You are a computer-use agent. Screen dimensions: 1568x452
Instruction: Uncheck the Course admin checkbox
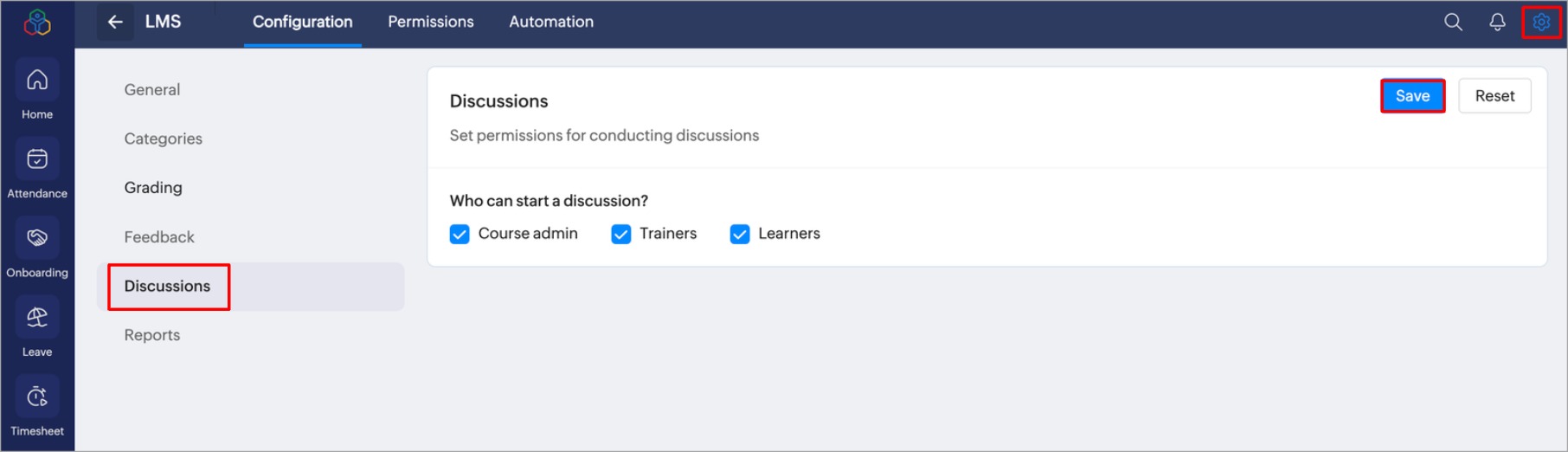pyautogui.click(x=459, y=235)
